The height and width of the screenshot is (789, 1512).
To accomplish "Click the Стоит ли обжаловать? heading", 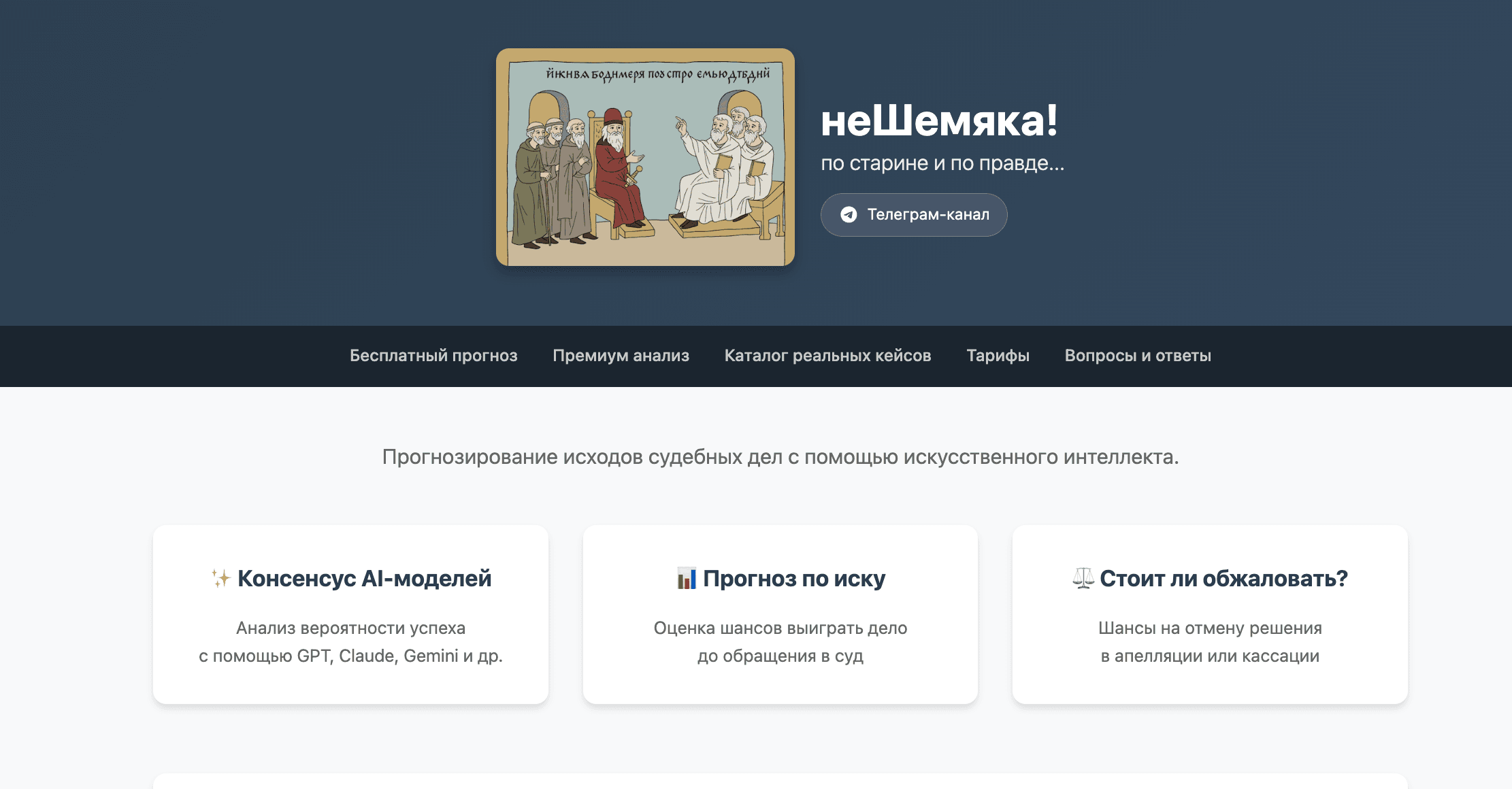I will [1223, 578].
